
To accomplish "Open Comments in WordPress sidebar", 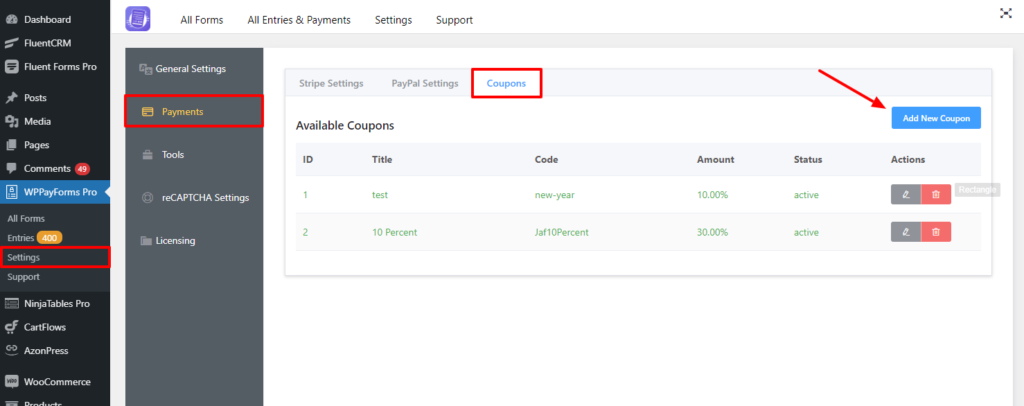I will point(46,169).
